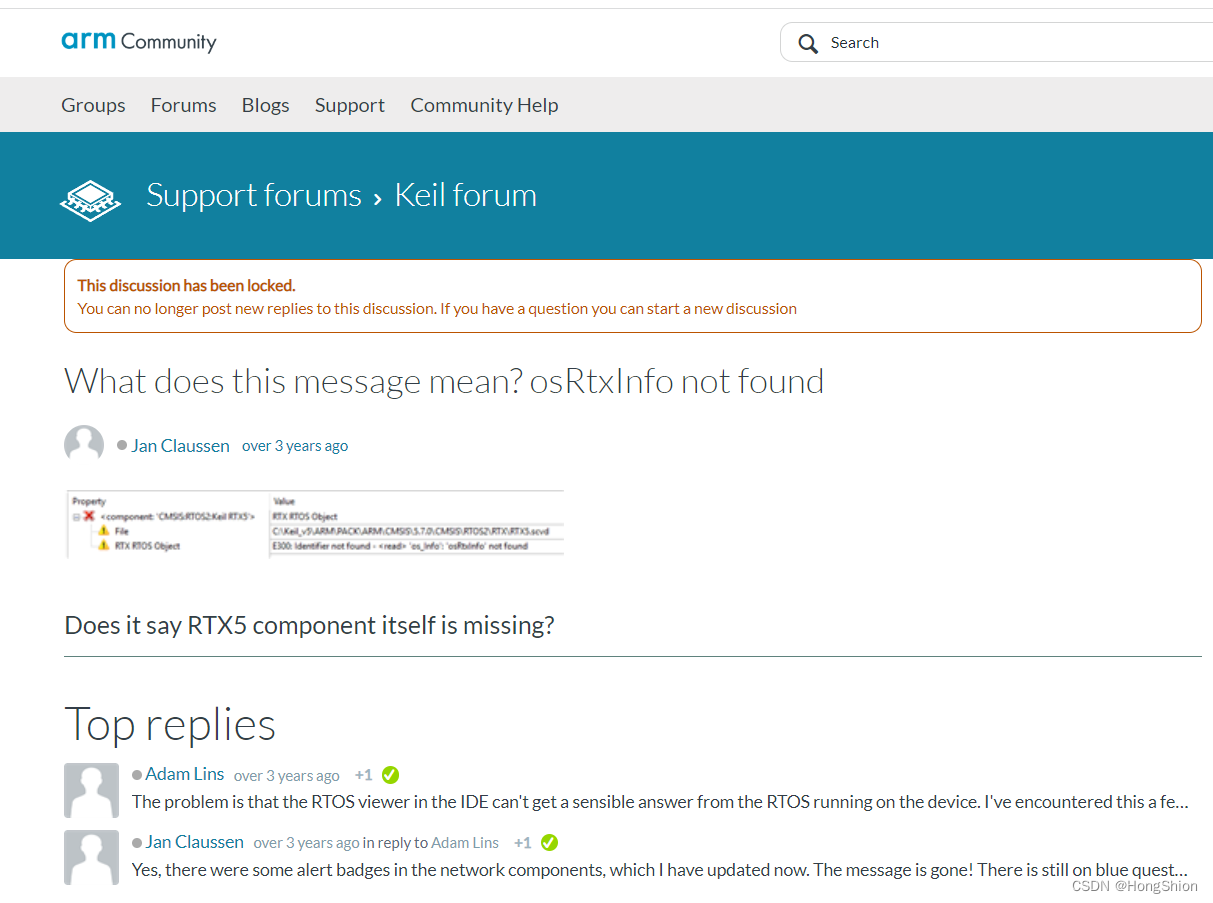Go to Support forums breadcrumb
The width and height of the screenshot is (1213, 903).
pyautogui.click(x=254, y=195)
